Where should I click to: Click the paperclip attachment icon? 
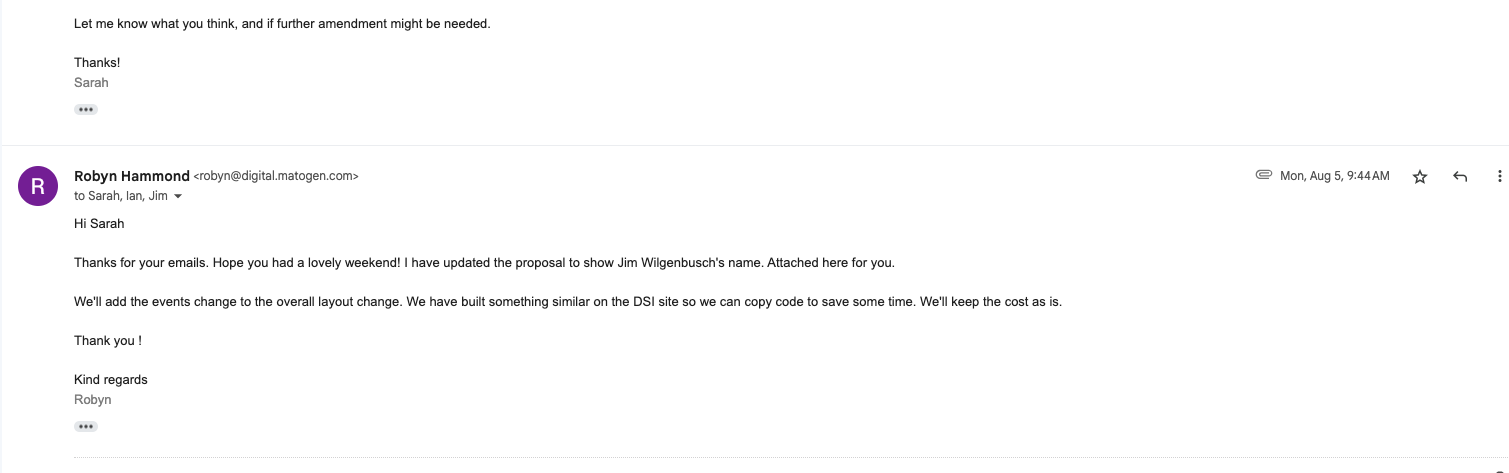click(x=1263, y=175)
